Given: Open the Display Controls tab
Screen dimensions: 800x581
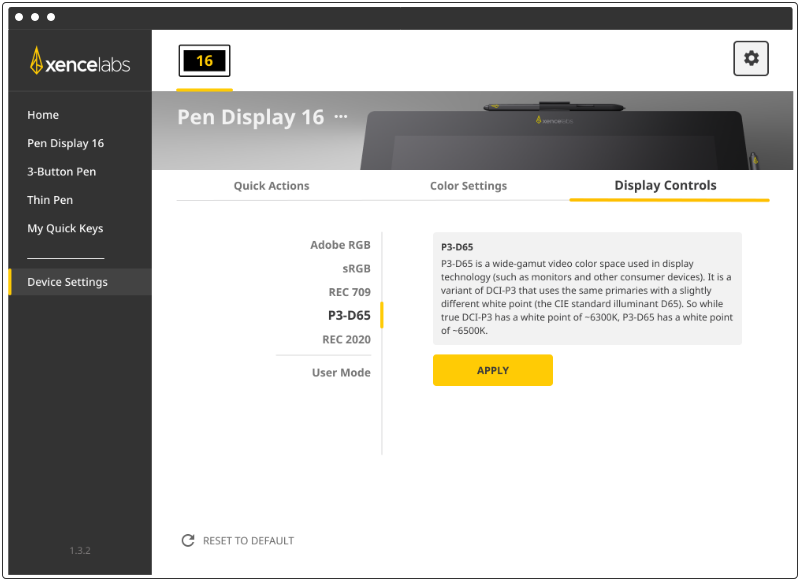Looking at the screenshot, I should (665, 186).
